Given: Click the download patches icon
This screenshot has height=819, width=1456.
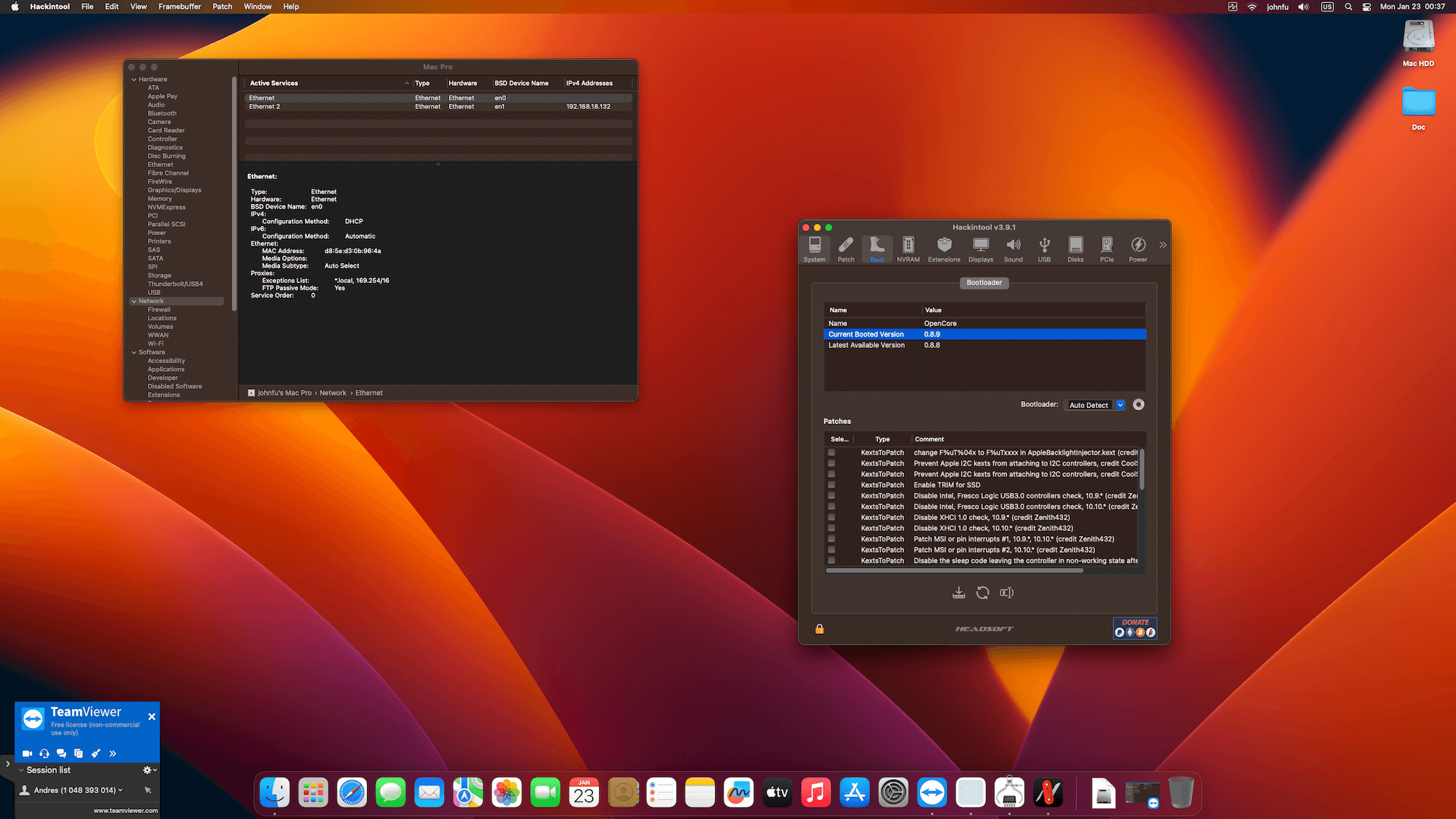Looking at the screenshot, I should (959, 592).
